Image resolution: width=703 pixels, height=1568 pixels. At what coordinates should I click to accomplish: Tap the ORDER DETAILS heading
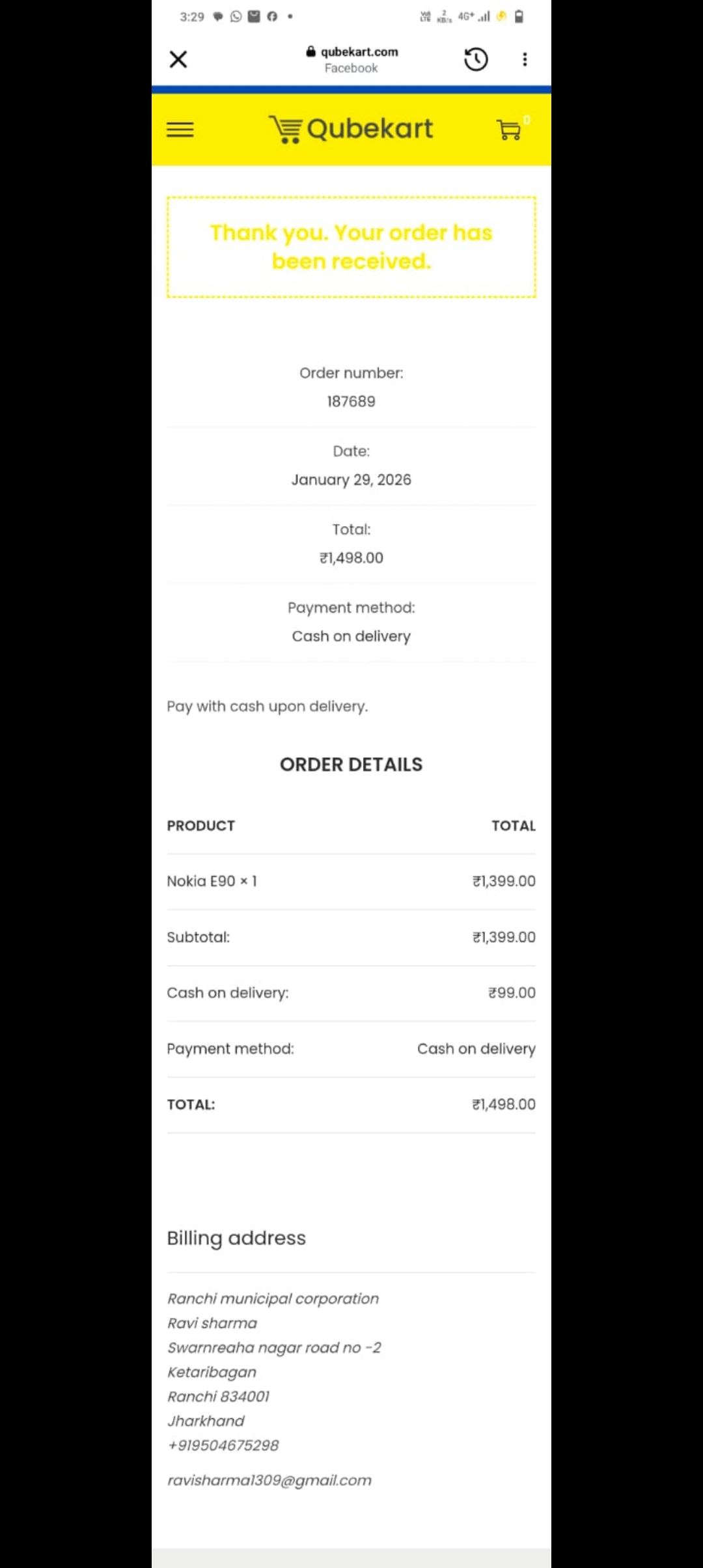351,764
